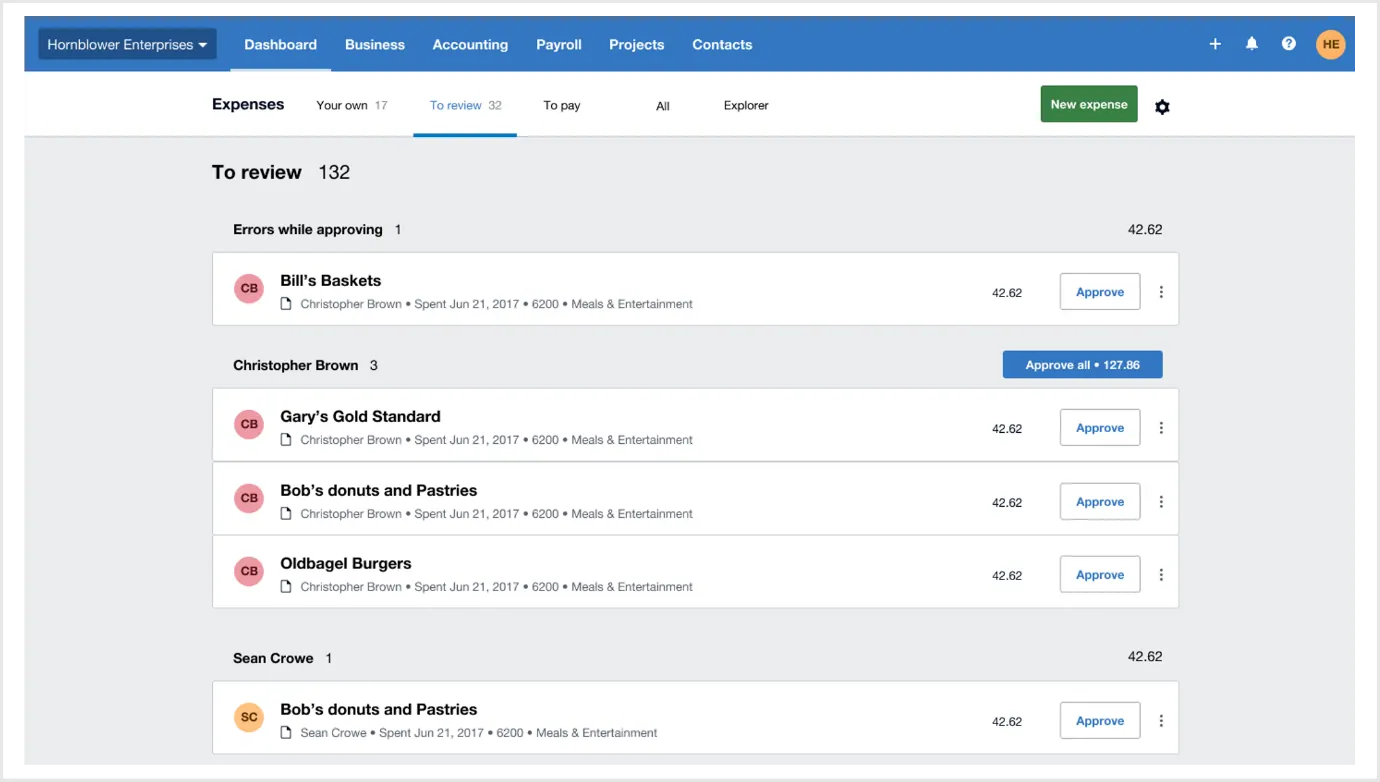Open the Explorer tab
Image resolution: width=1380 pixels, height=782 pixels.
746,105
